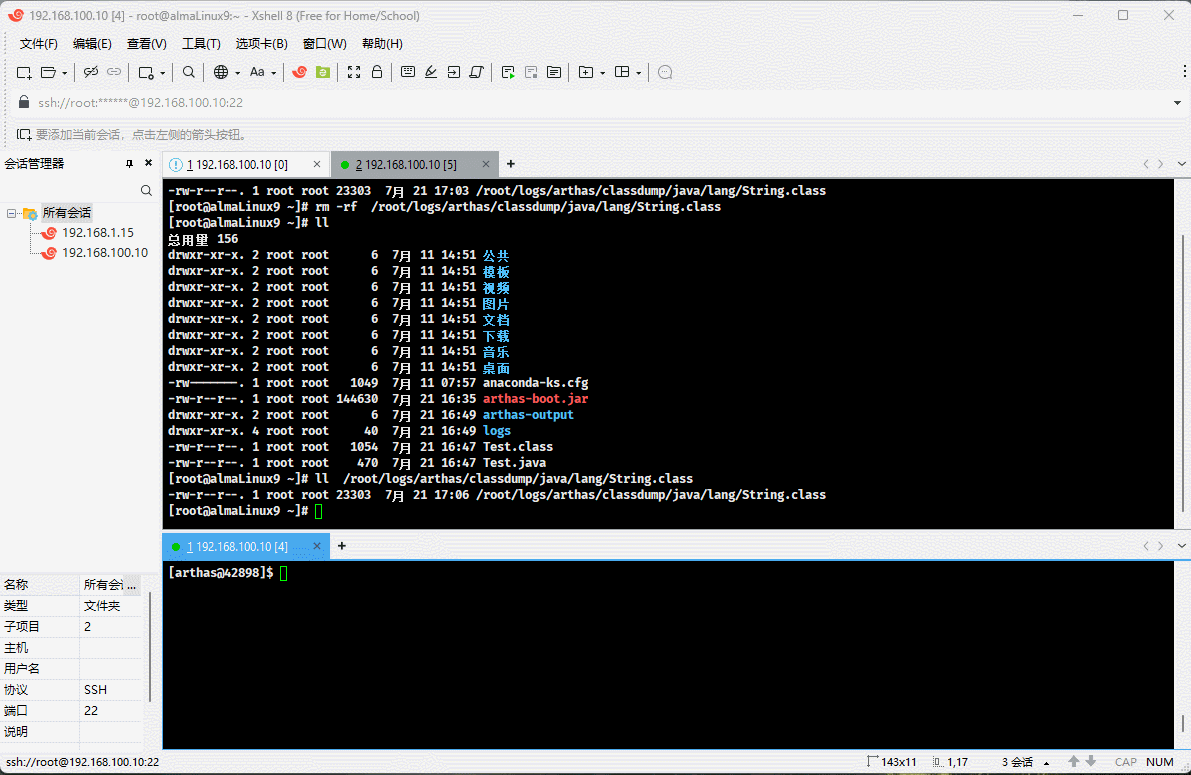Open the 工具(T) menu
1191x775 pixels.
[201, 43]
